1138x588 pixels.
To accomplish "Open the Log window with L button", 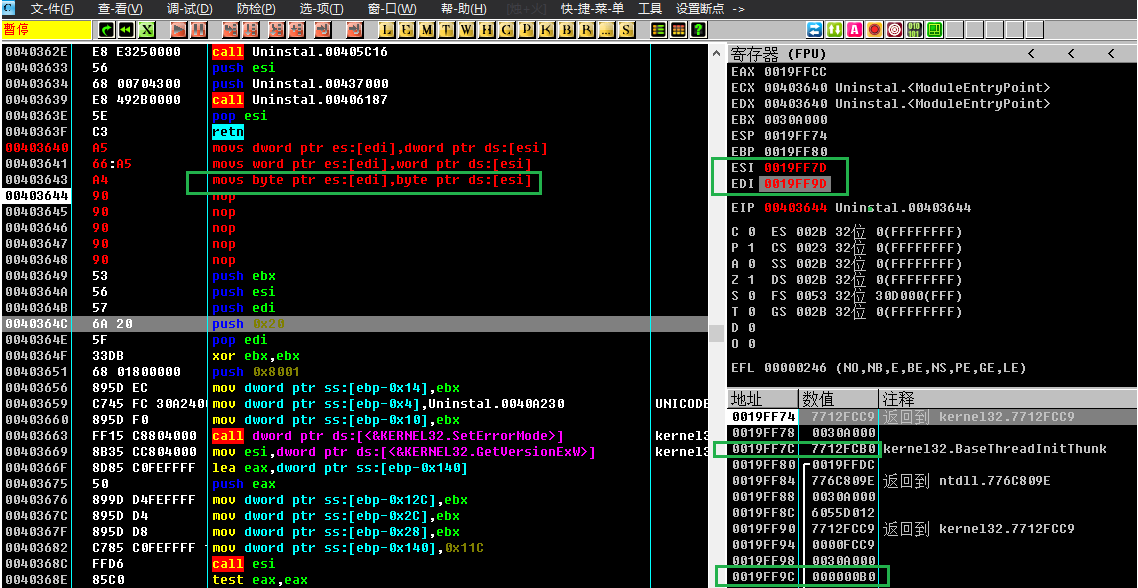I will click(387, 30).
